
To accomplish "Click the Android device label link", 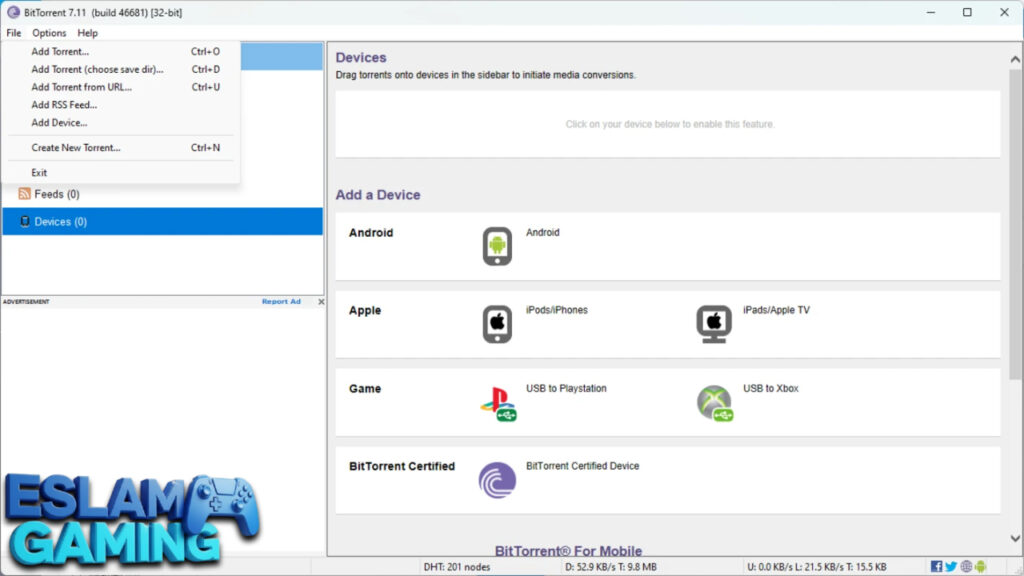I will click(x=543, y=232).
